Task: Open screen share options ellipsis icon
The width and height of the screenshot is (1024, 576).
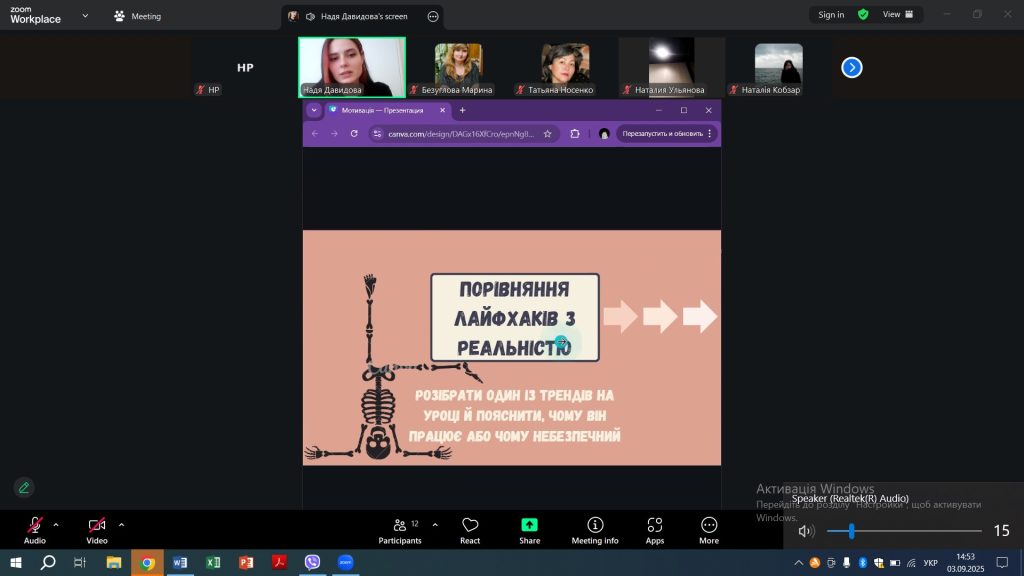Action: (x=433, y=16)
